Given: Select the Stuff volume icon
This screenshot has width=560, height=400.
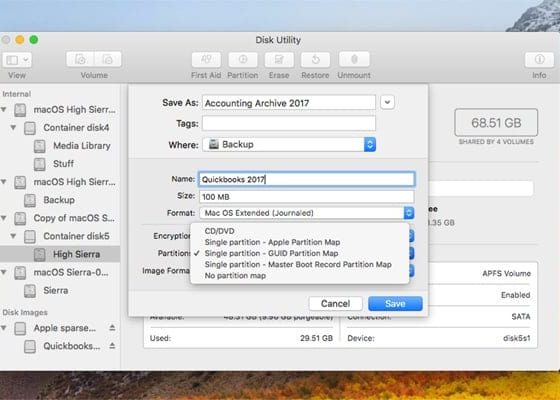Looking at the screenshot, I should [x=40, y=164].
